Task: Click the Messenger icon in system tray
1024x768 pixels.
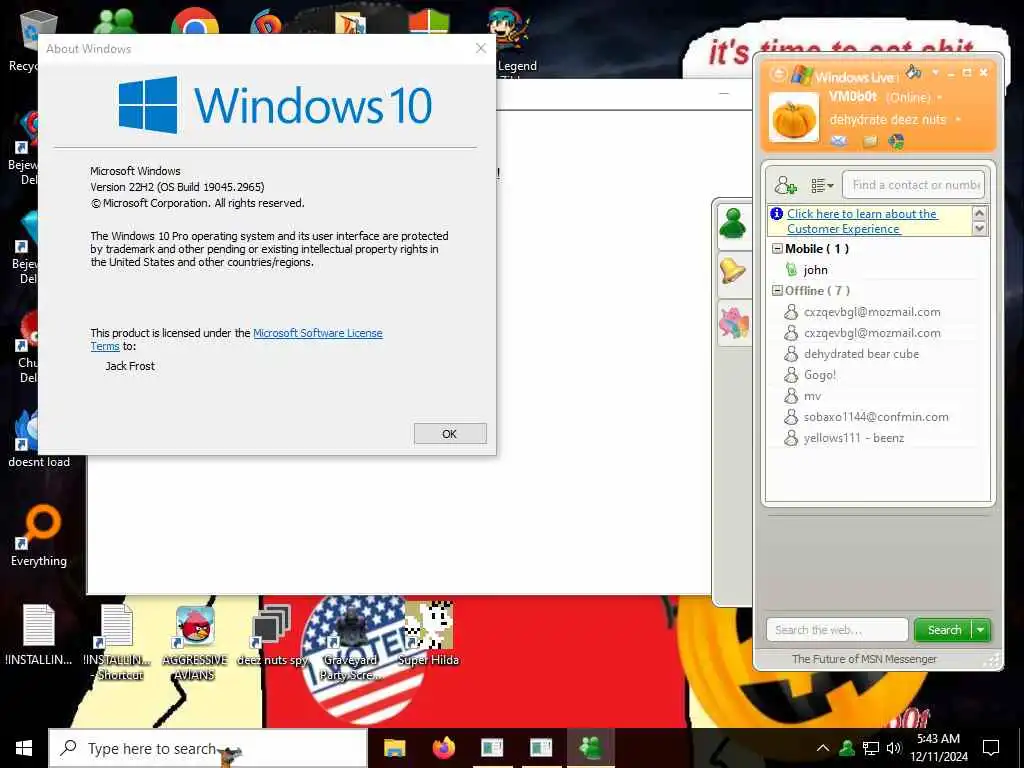Action: (847, 748)
